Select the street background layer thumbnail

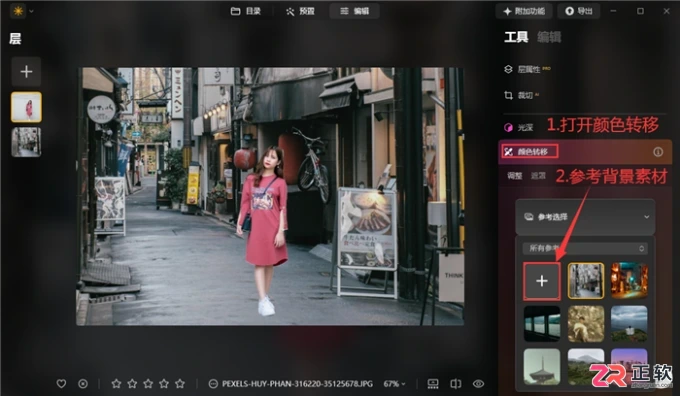coord(26,142)
